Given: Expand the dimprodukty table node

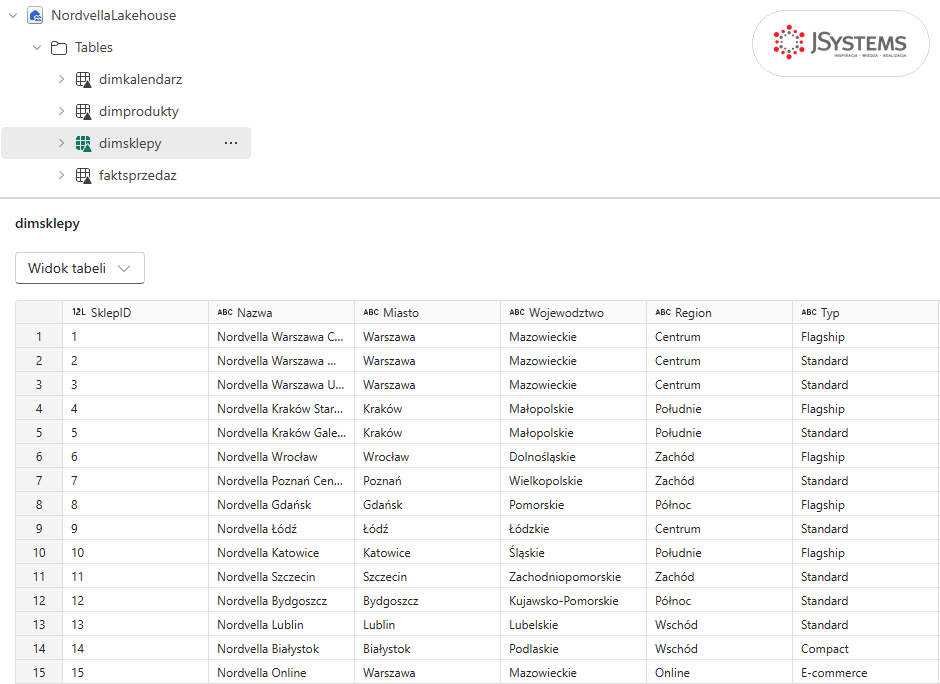Looking at the screenshot, I should click(x=61, y=111).
